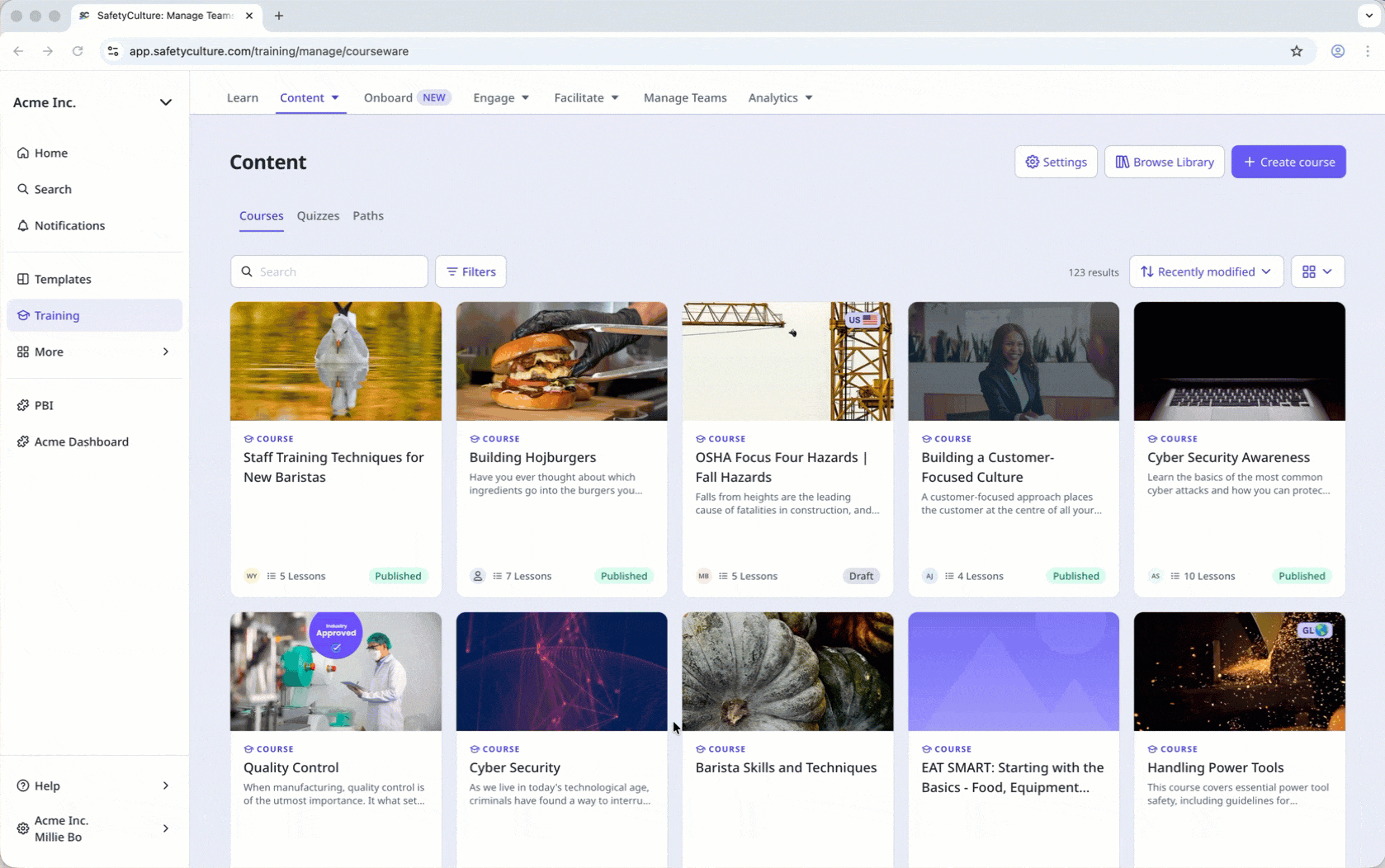This screenshot has width=1385, height=868.
Task: Expand the Help submenu chevron
Action: pos(165,785)
